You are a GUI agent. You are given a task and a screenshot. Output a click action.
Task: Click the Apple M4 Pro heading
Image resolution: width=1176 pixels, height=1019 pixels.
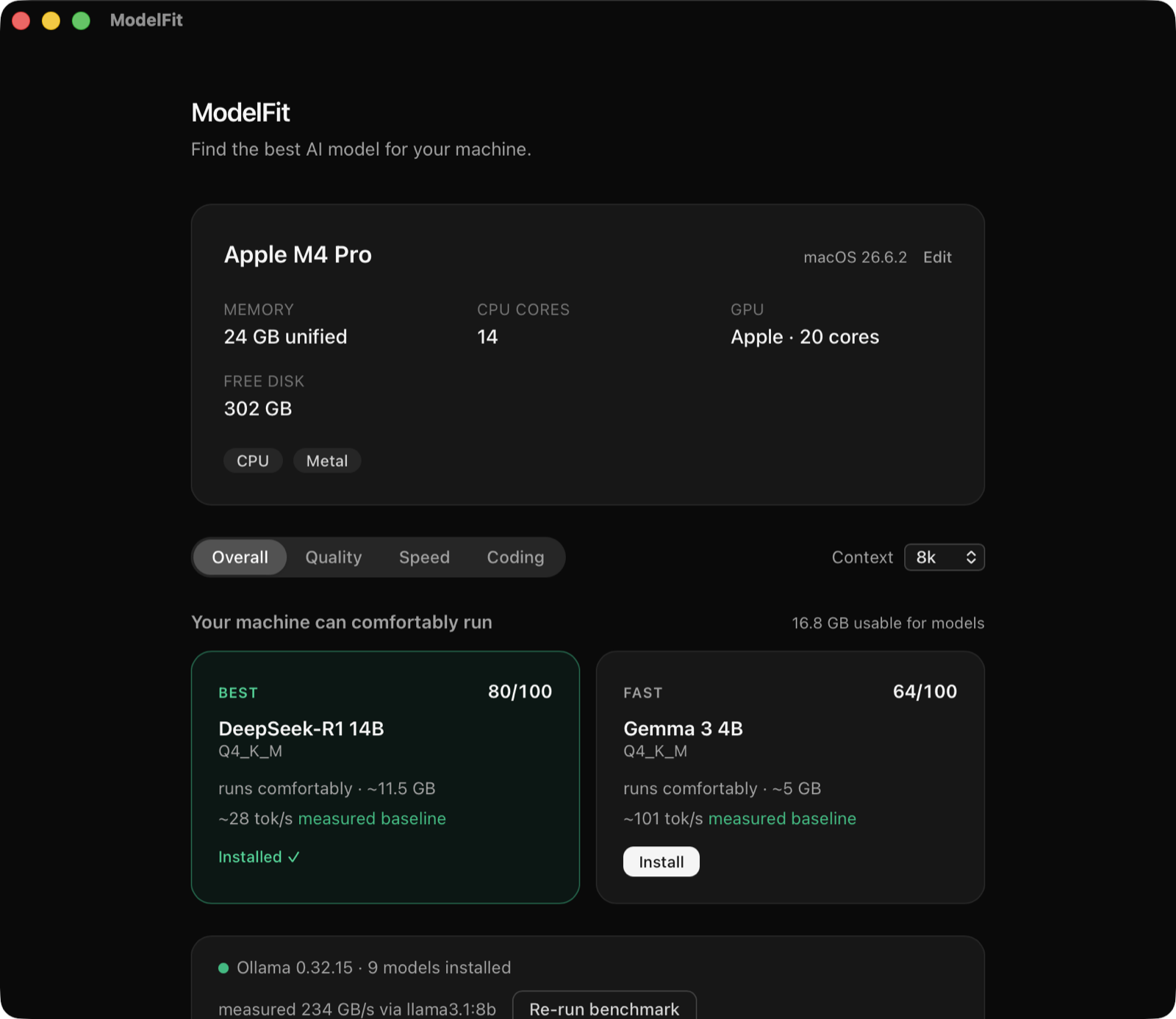[x=298, y=254]
